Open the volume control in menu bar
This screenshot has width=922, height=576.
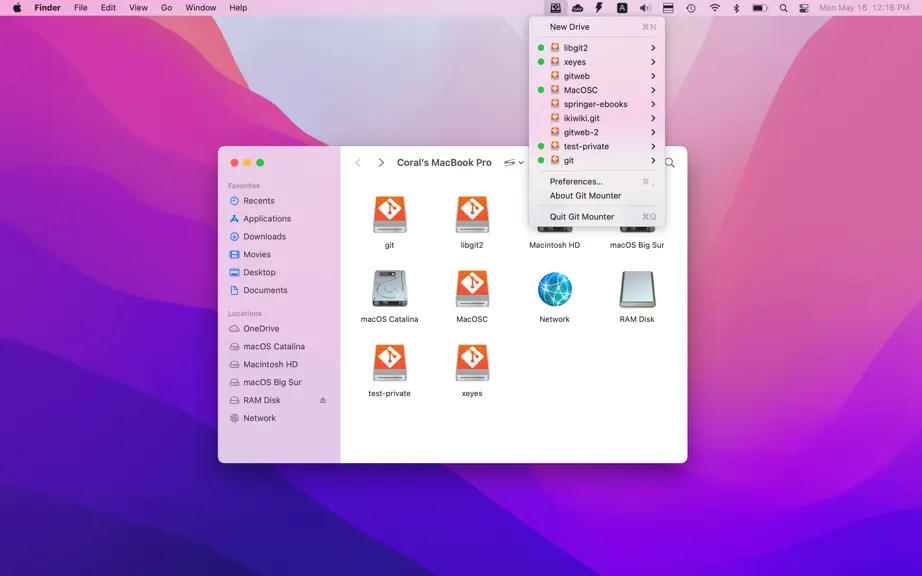[x=645, y=8]
